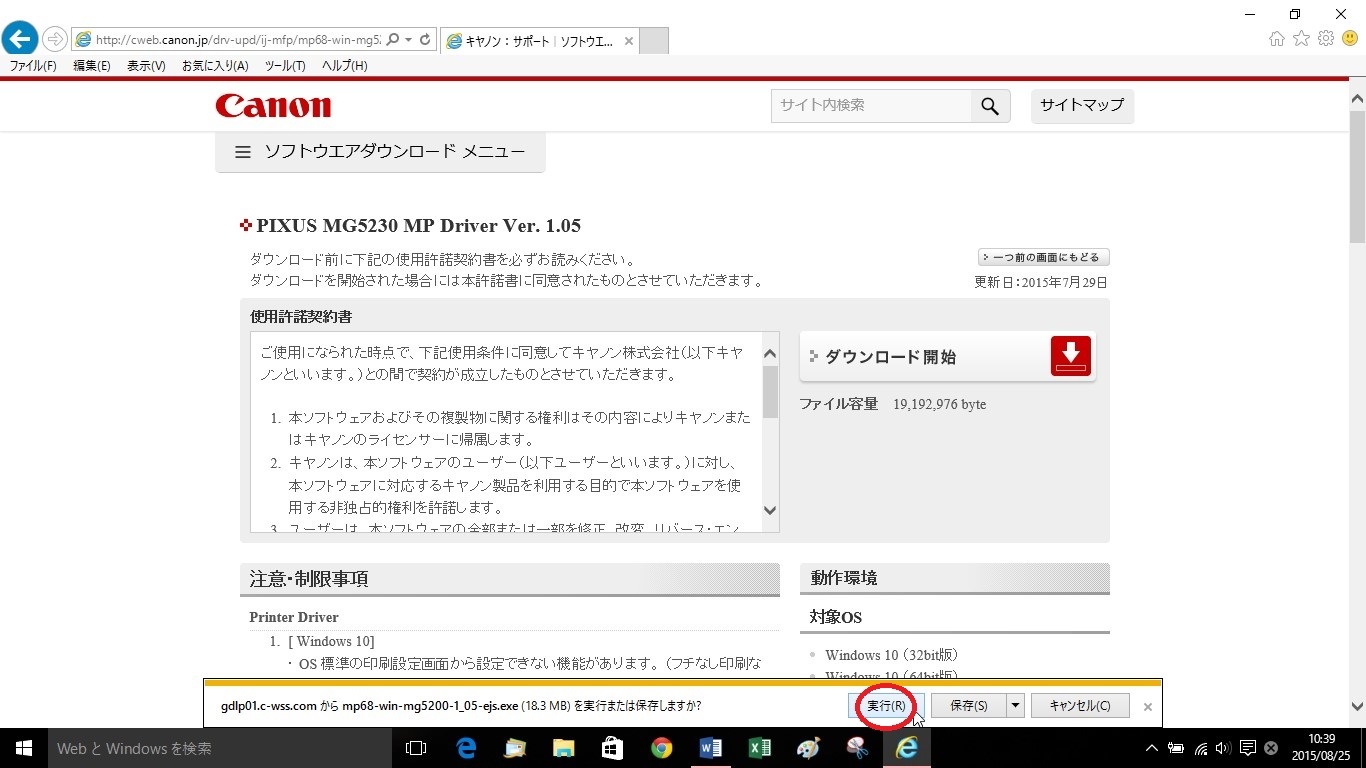
Task: Open IE Tools gear icon
Action: point(1326,39)
